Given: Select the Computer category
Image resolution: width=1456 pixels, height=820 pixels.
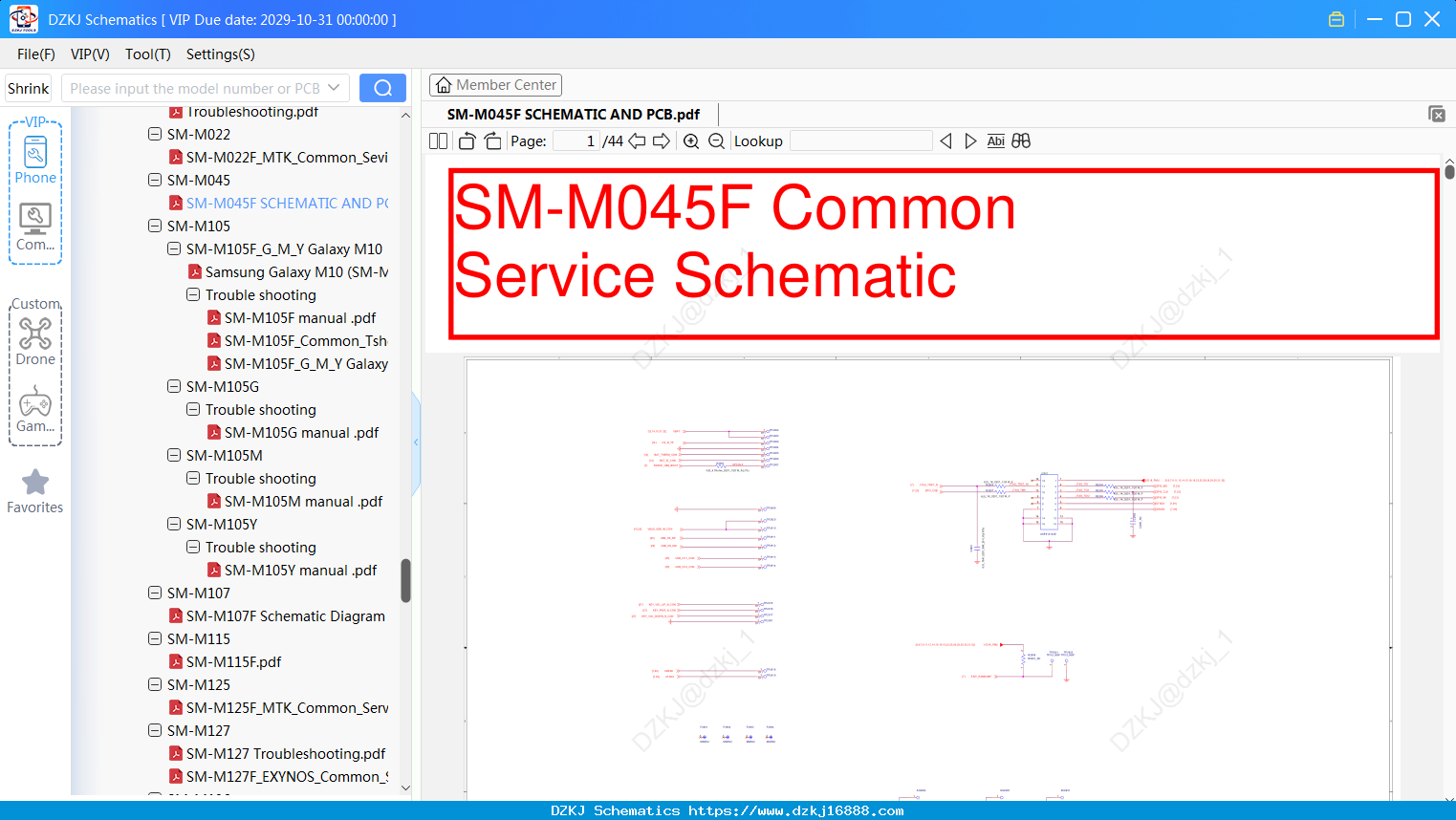Looking at the screenshot, I should pyautogui.click(x=35, y=227).
